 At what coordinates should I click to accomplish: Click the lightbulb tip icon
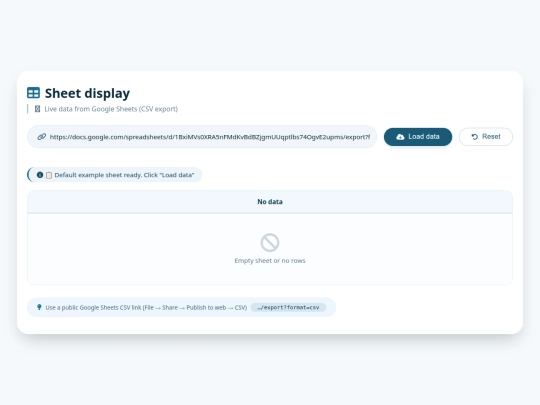coord(39,307)
